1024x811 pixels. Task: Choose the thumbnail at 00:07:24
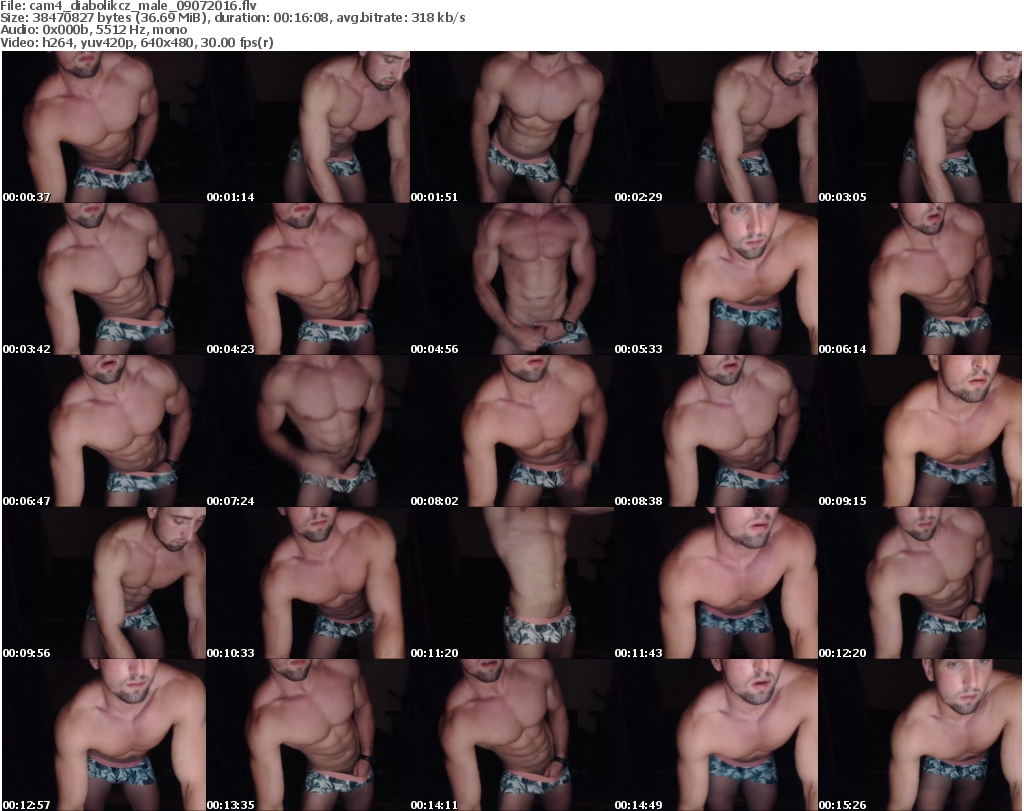tap(308, 432)
